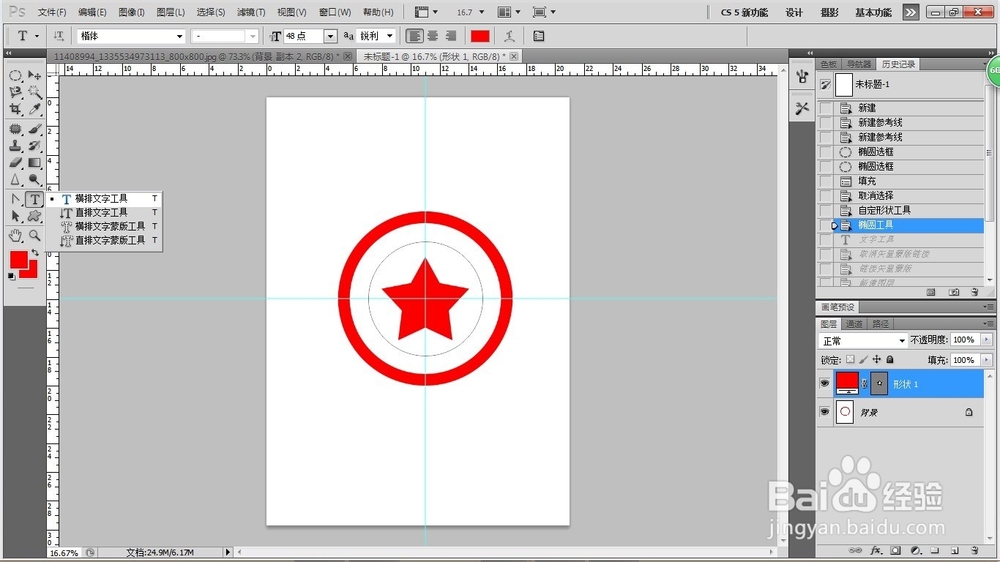
Task: Click the active Type tool button
Action: point(34,199)
